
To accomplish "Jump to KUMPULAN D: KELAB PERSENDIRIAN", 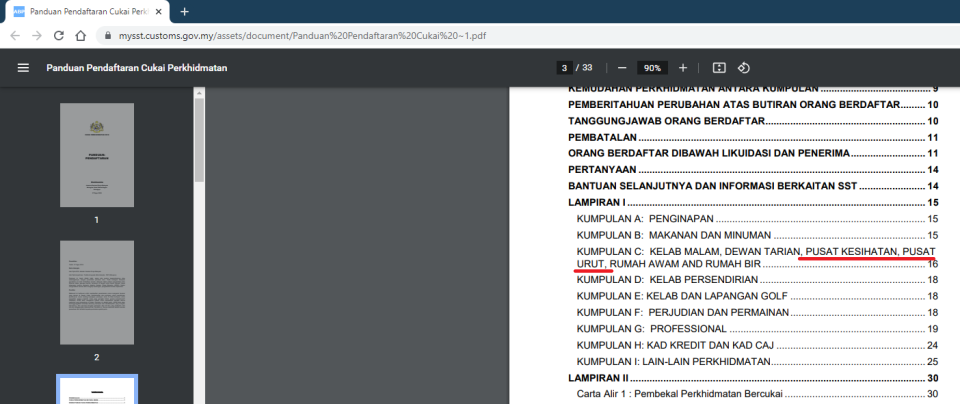I will coord(757,280).
